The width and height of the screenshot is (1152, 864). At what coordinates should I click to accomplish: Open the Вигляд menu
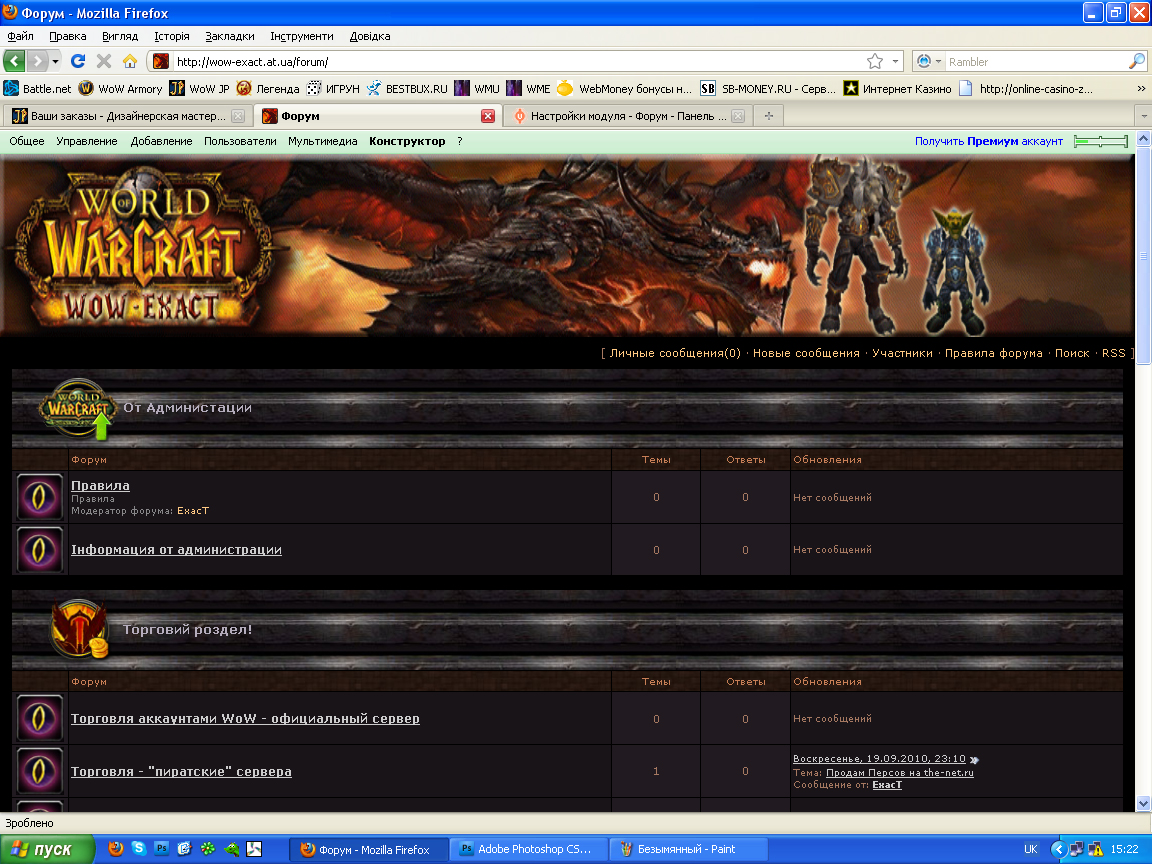click(x=120, y=36)
